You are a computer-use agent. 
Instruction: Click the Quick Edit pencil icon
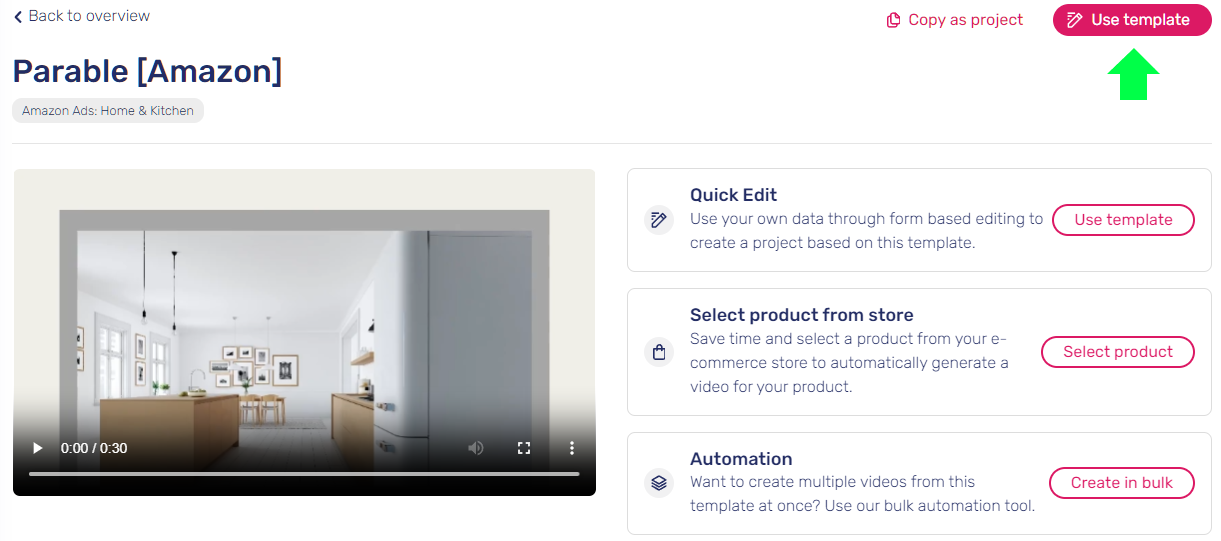coord(658,220)
